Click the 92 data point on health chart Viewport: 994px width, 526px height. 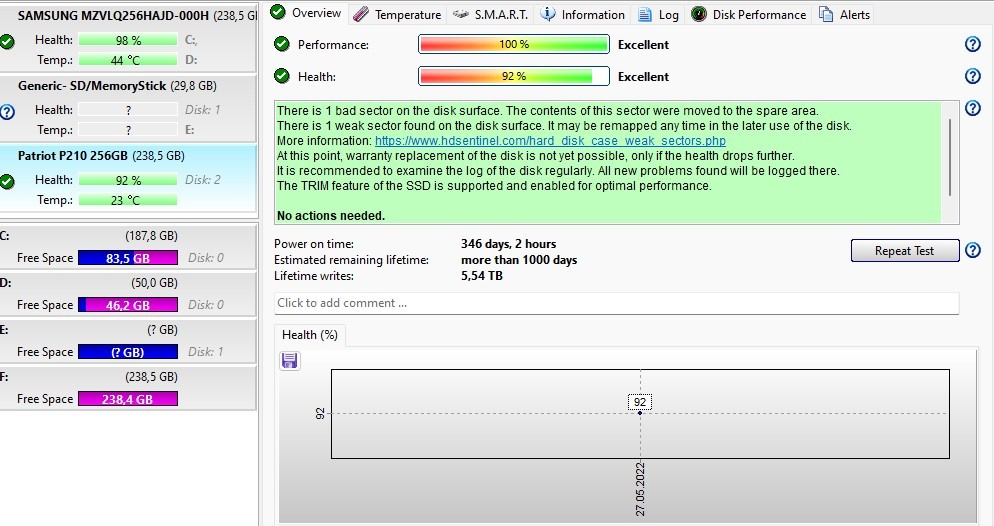click(x=640, y=413)
